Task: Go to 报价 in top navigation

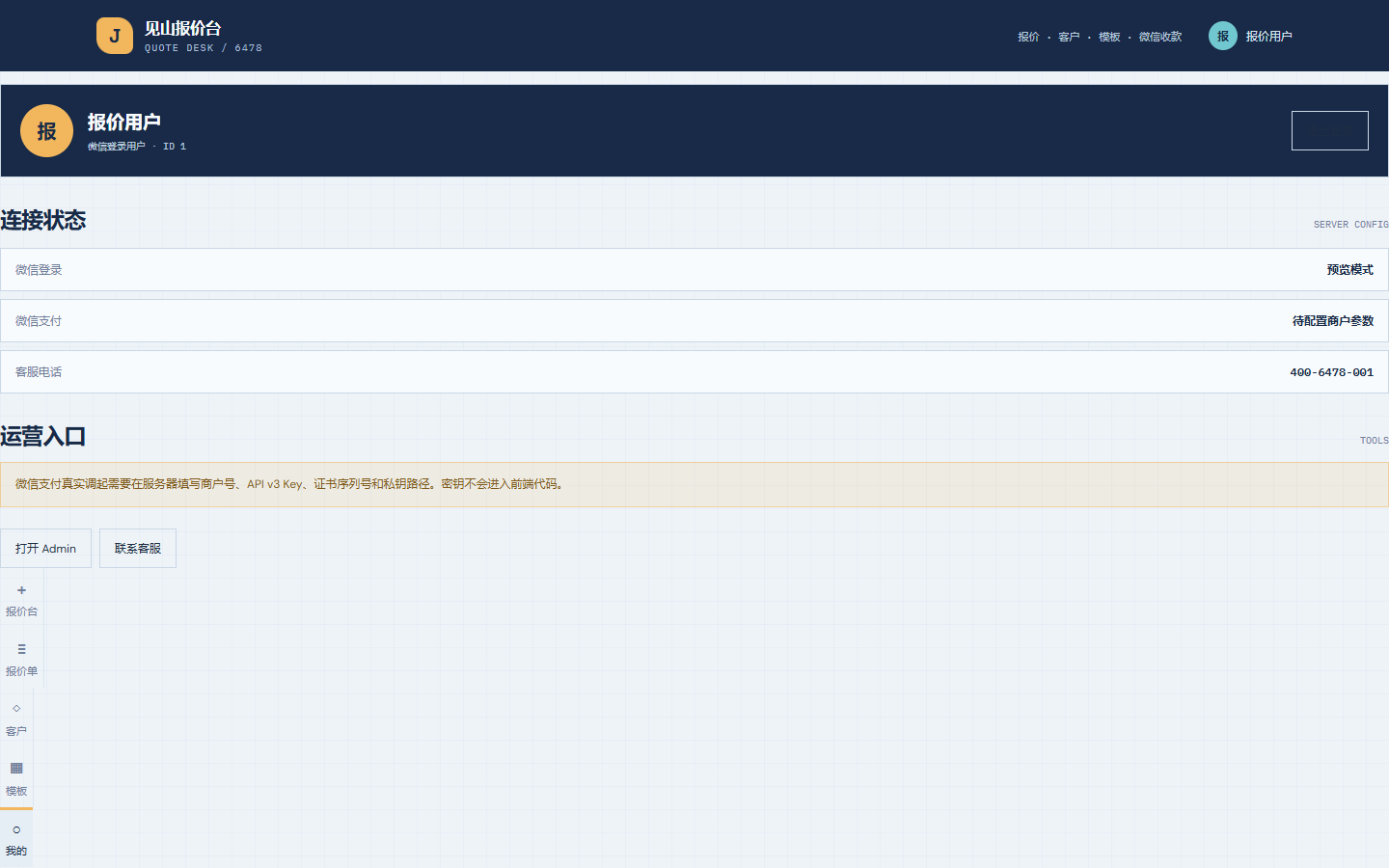Action: [1028, 37]
